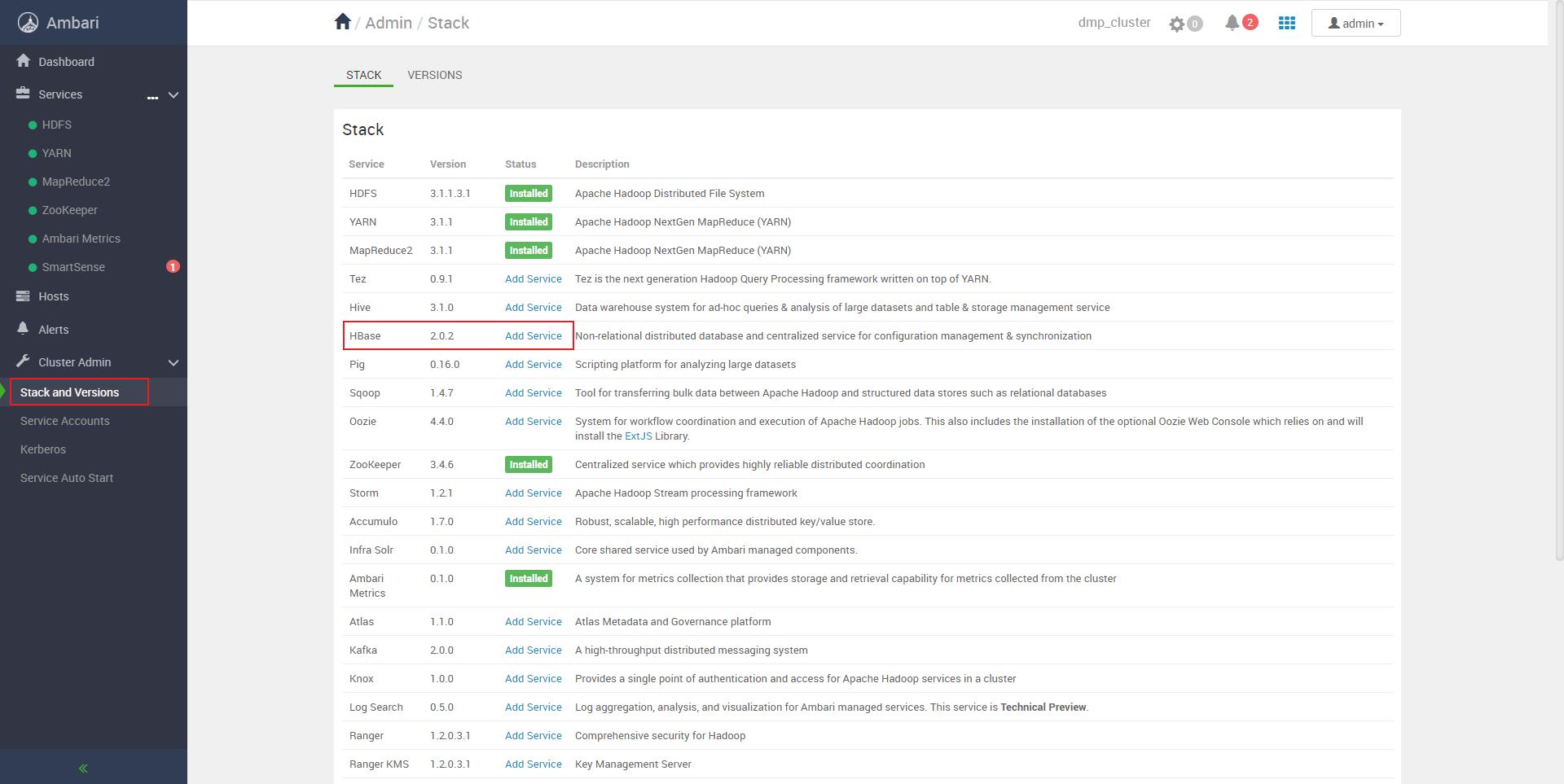Collapse the Services section chevron

click(174, 95)
